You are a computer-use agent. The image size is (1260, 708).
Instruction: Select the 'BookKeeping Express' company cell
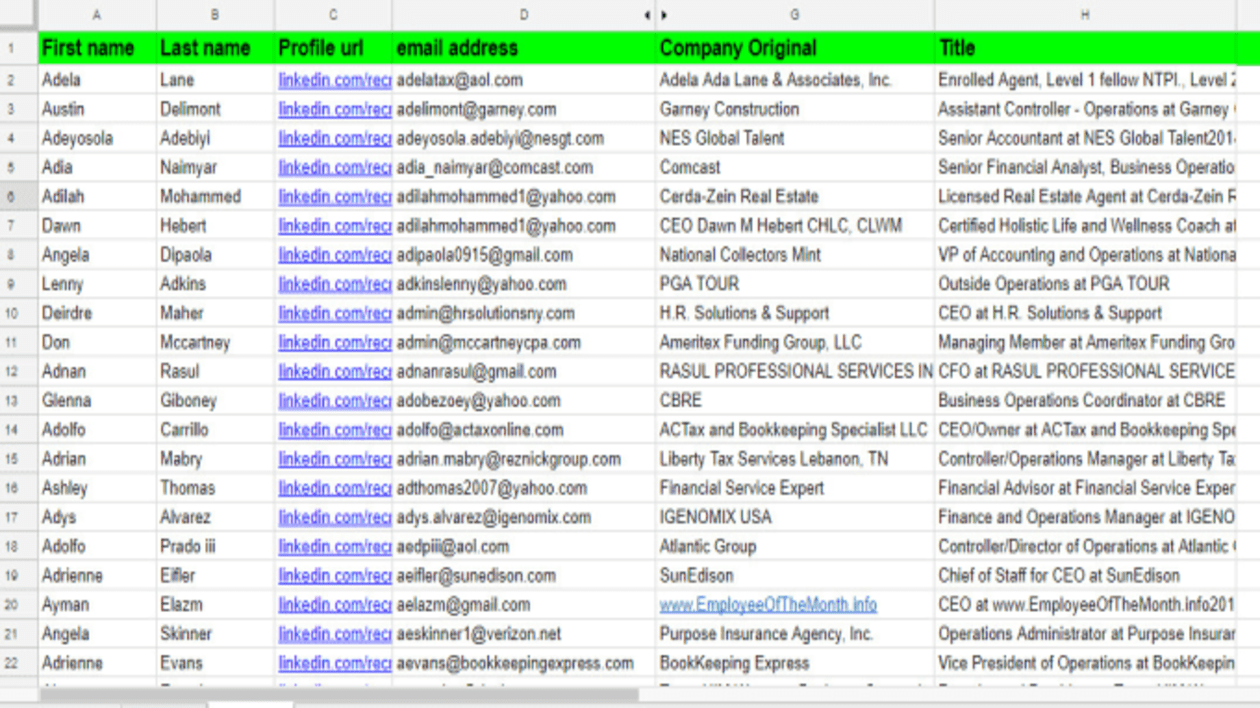point(795,664)
